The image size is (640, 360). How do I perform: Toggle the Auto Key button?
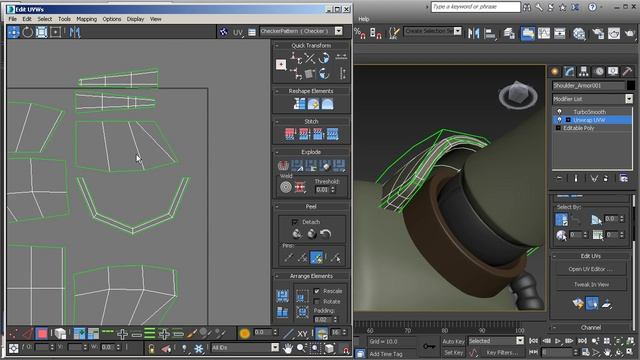click(x=453, y=341)
